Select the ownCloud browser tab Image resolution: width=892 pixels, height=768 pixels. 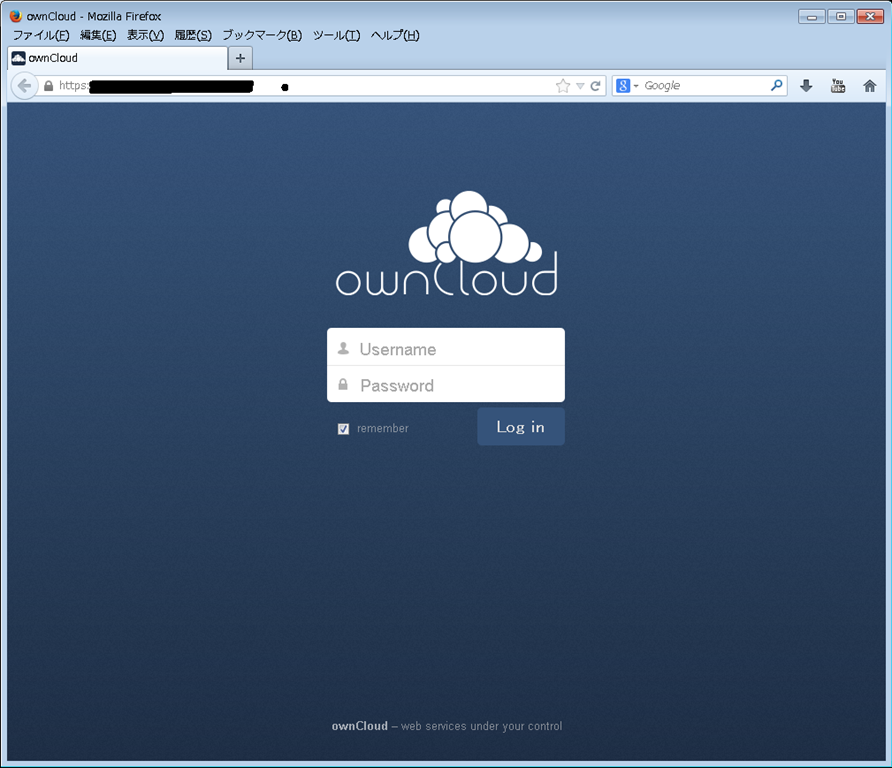point(117,58)
